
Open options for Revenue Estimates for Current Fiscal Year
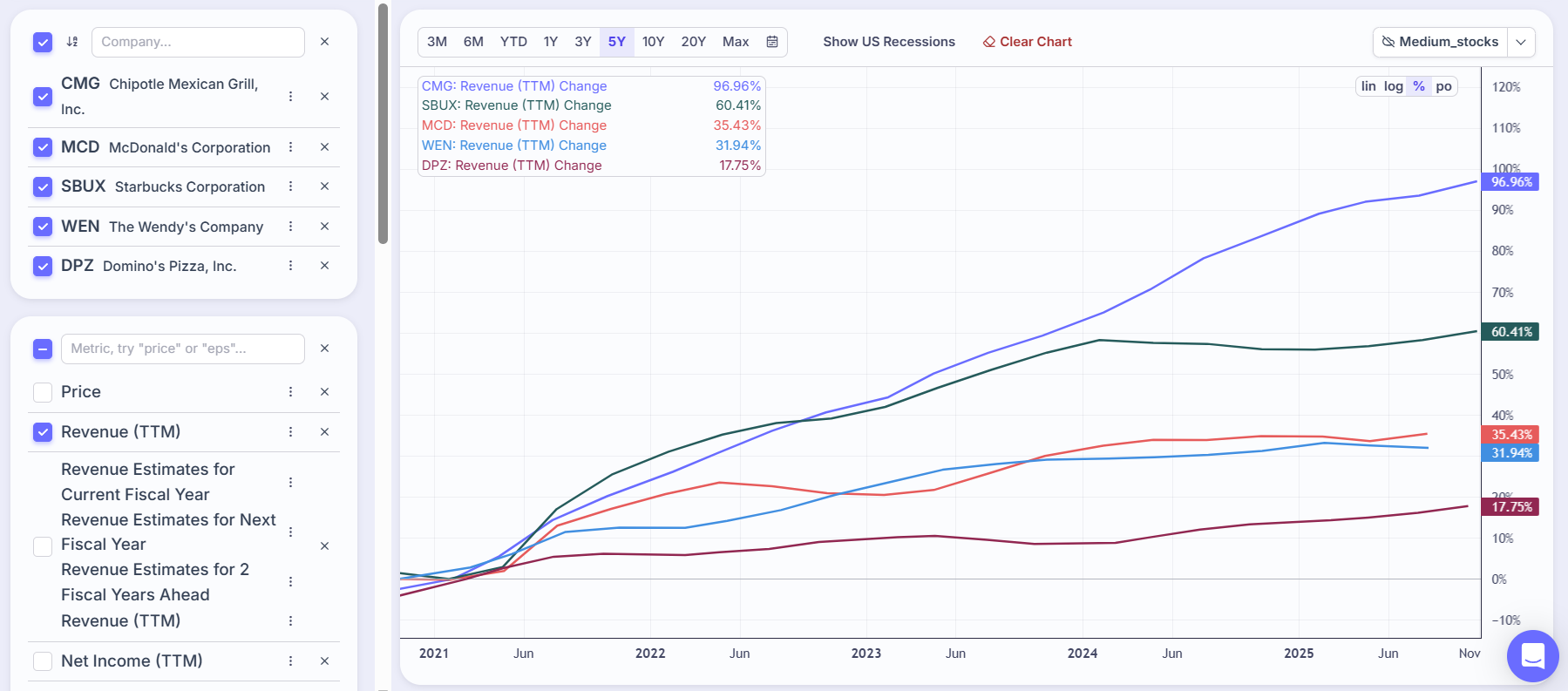tap(290, 482)
